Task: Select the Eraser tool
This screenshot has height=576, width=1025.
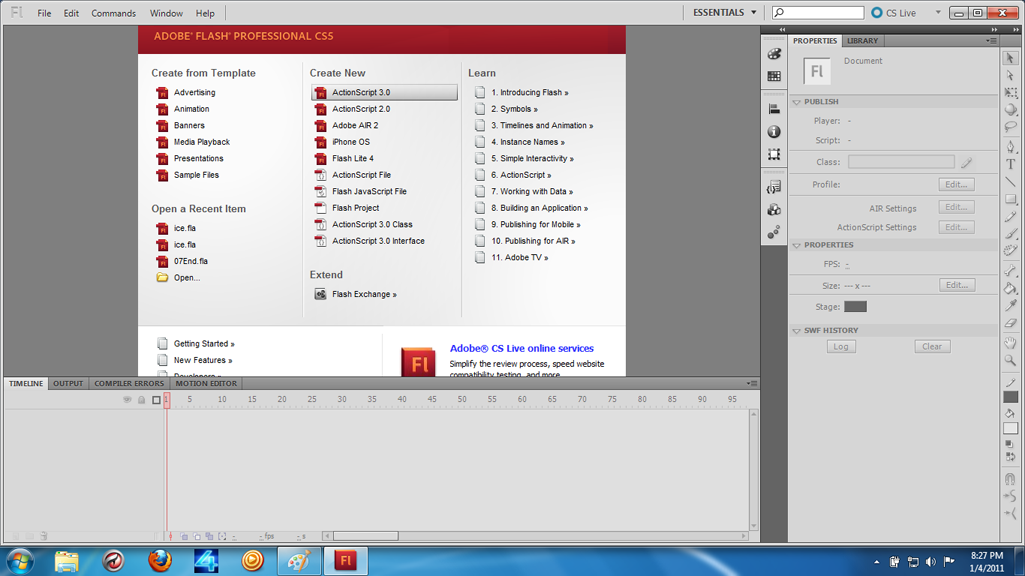Action: coord(1011,322)
